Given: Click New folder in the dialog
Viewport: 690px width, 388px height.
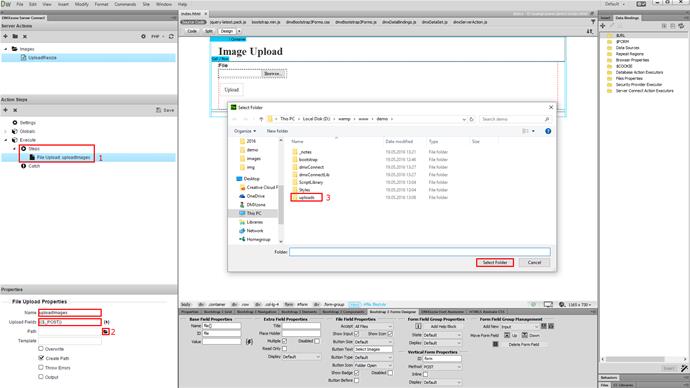Looking at the screenshot, I should tap(277, 131).
